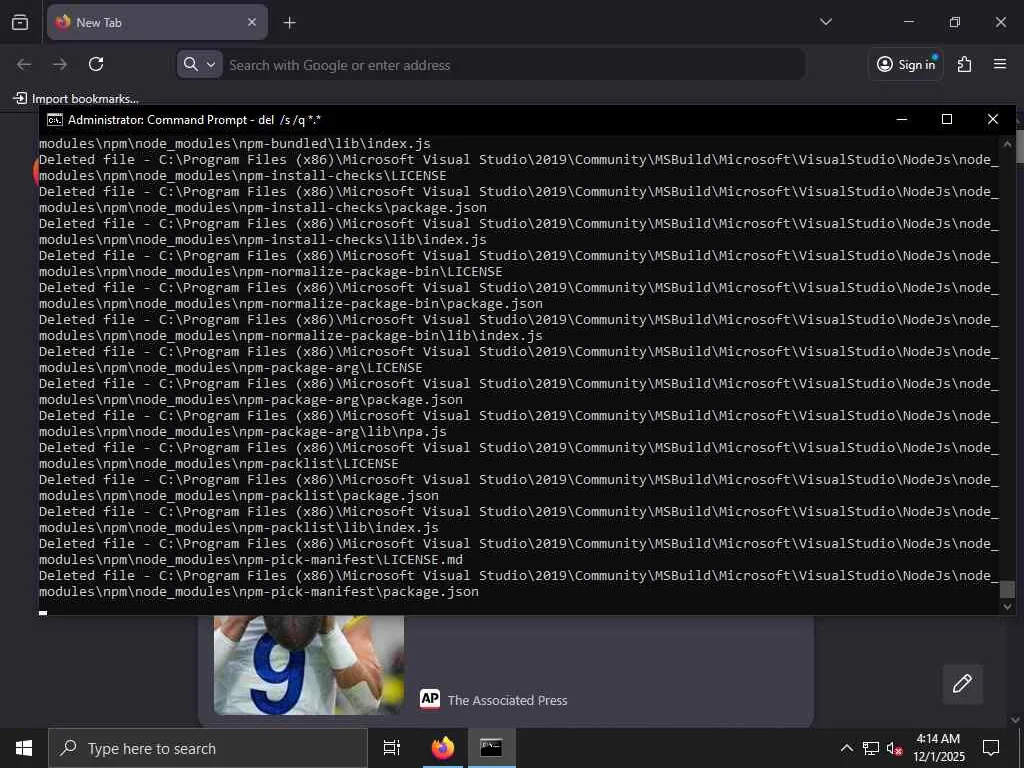1024x768 pixels.
Task: Open the Firefox extensions puzzle icon
Action: tap(965, 64)
